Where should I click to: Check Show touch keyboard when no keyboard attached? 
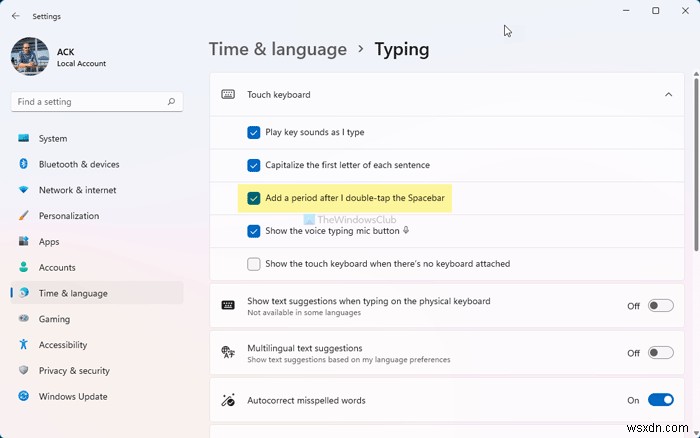coord(254,264)
